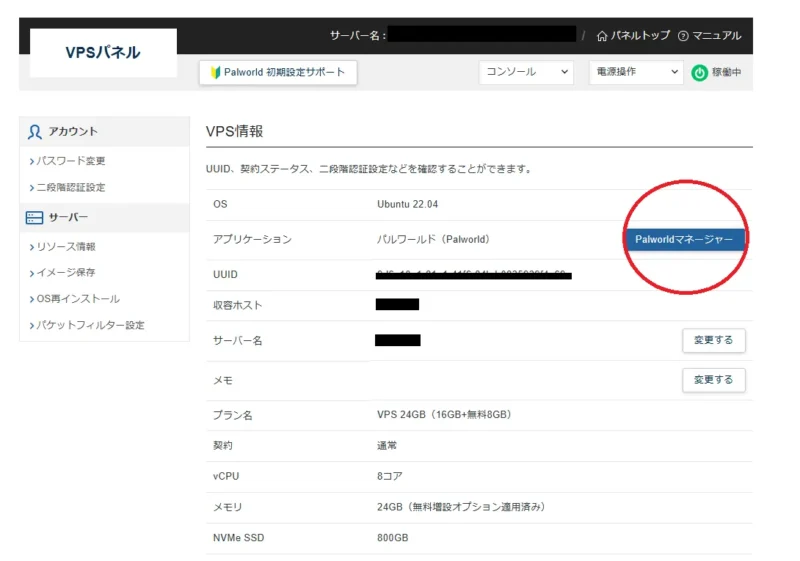Click the VPS情報 heading
The image size is (800, 561).
coord(235,132)
